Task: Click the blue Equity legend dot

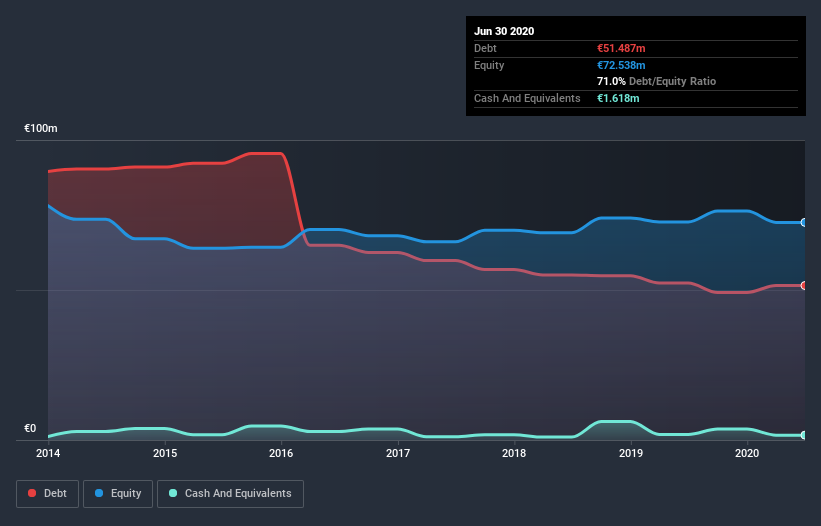Action: tap(99, 493)
